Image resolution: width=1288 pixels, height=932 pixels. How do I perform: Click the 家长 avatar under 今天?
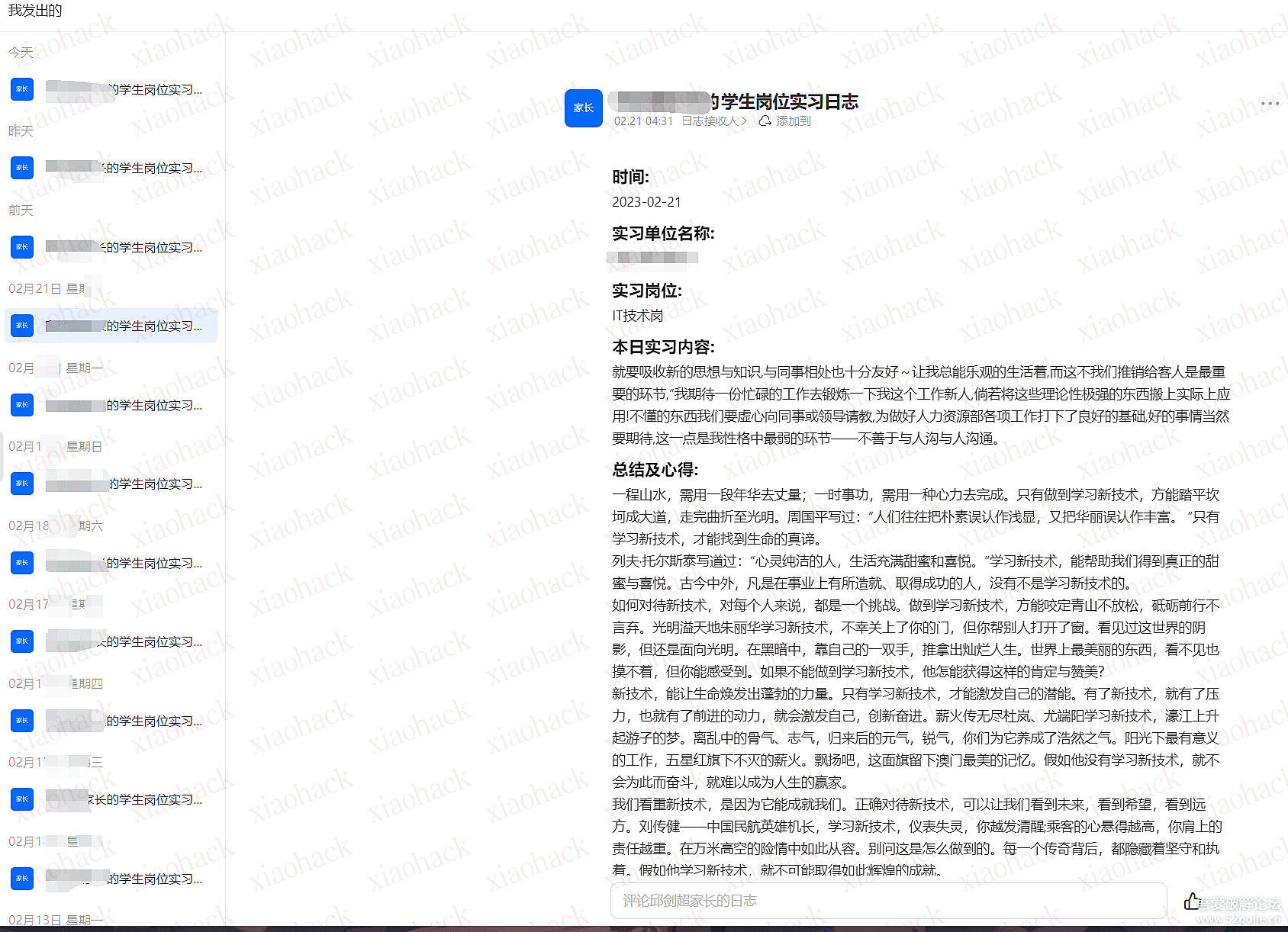pos(22,89)
